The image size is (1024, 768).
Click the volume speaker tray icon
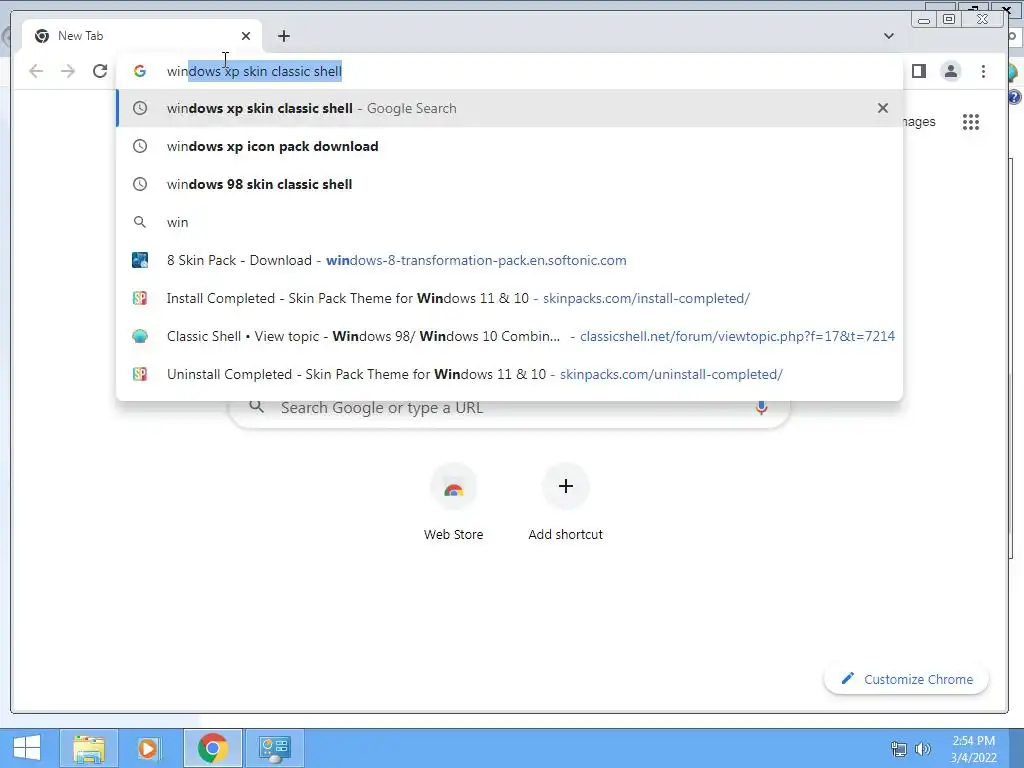[x=923, y=749]
